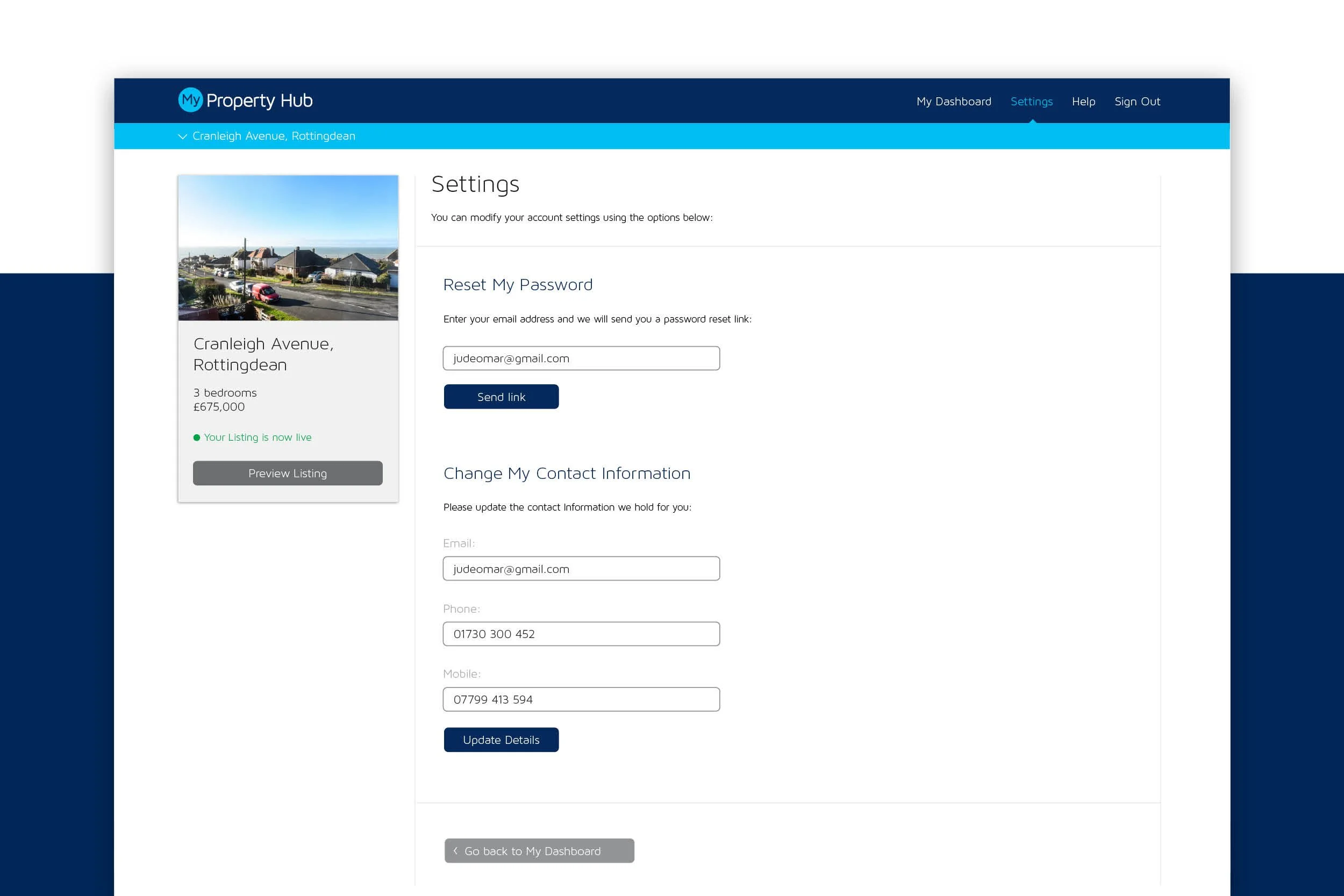Viewport: 1344px width, 896px height.
Task: Focus the contact Email input field
Action: click(x=581, y=569)
